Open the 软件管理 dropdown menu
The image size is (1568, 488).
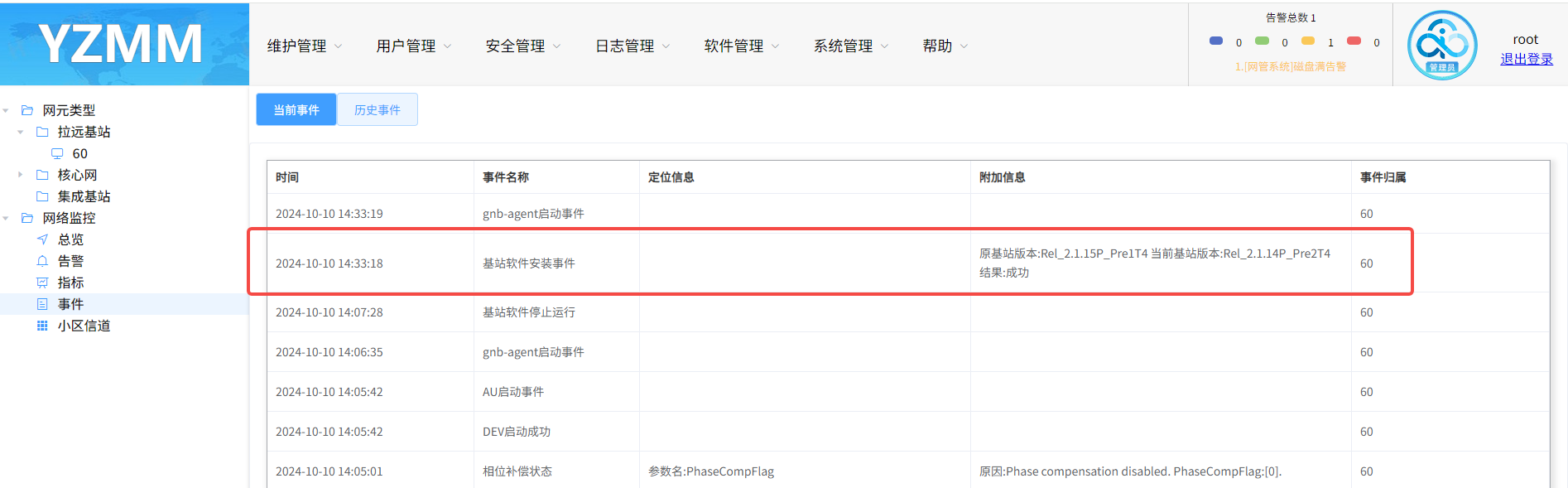point(741,46)
